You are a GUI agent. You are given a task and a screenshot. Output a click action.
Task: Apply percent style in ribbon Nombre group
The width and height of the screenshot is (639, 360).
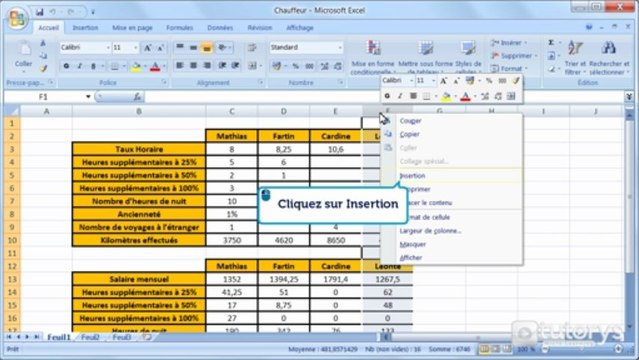(x=295, y=66)
